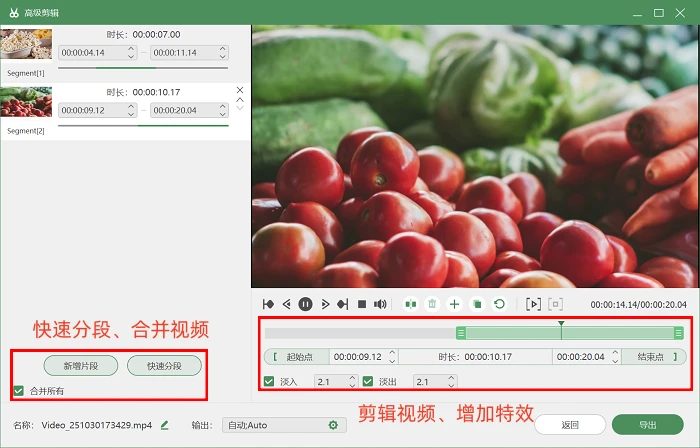Split the clip with the green split icon
Image resolution: width=700 pixels, height=448 pixels.
pos(410,304)
